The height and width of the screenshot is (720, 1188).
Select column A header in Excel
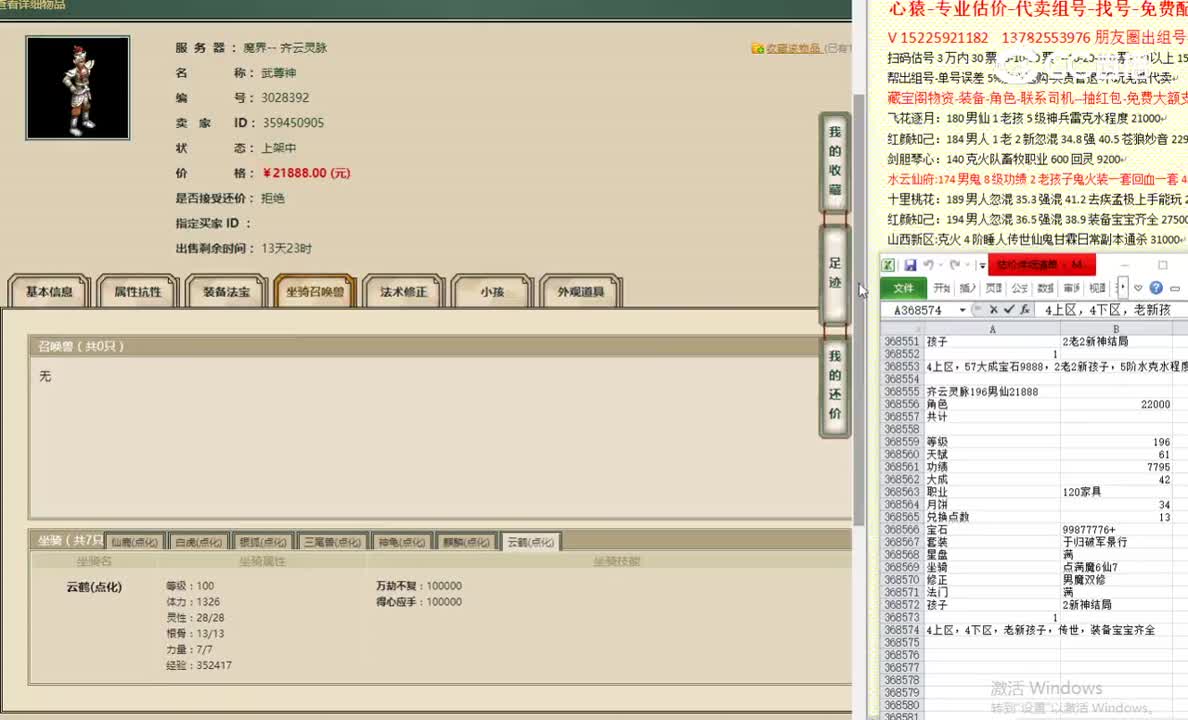coord(992,329)
